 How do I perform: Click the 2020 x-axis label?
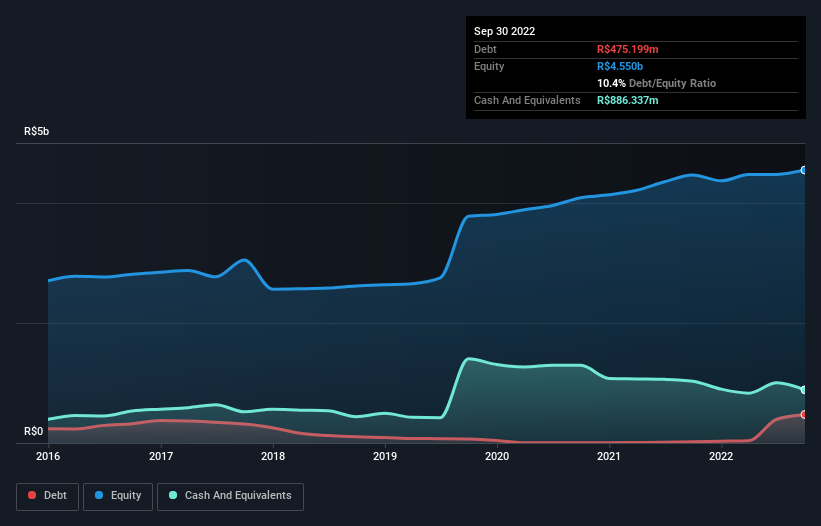coord(497,456)
